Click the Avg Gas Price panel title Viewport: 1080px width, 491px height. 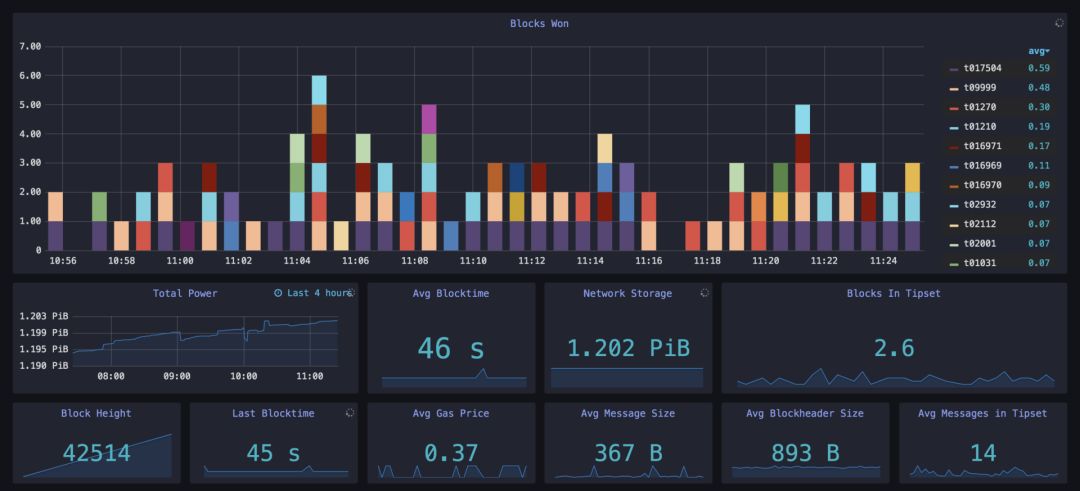click(451, 413)
